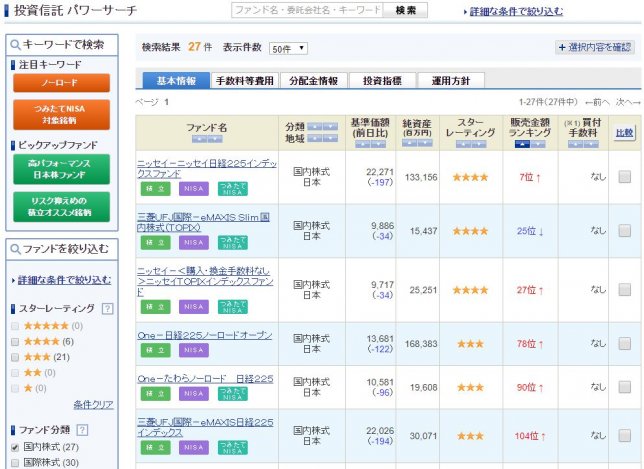
Task: Sort 純資産 ascending arrow
Action: point(409,143)
